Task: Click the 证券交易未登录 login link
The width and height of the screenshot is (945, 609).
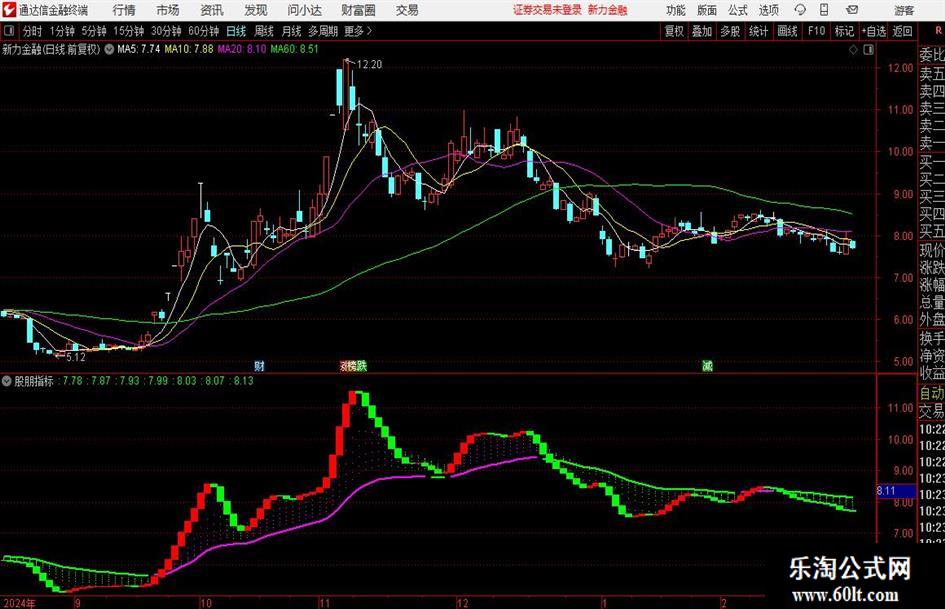Action: [x=547, y=10]
